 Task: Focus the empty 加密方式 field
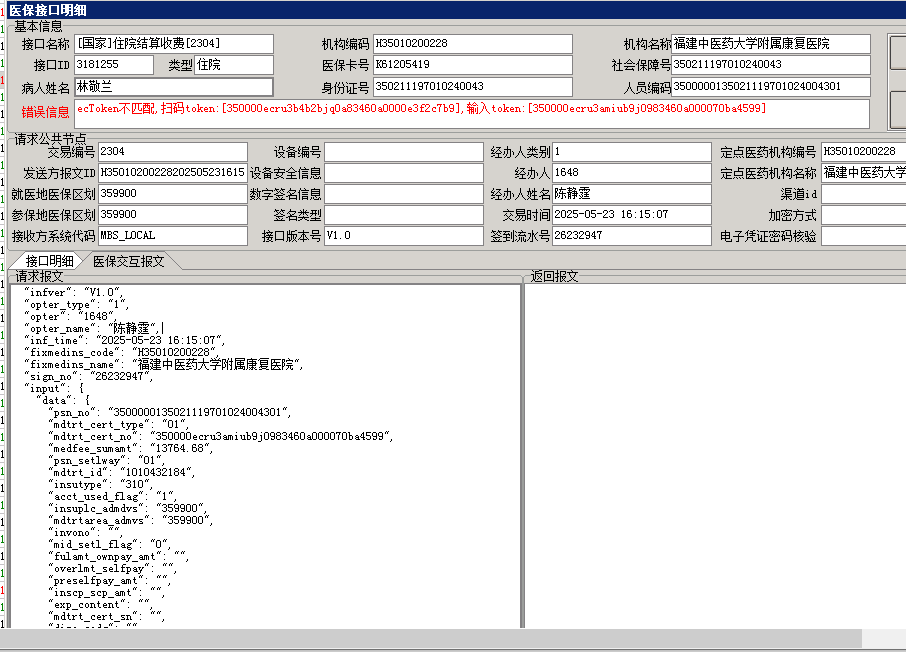[x=863, y=214]
